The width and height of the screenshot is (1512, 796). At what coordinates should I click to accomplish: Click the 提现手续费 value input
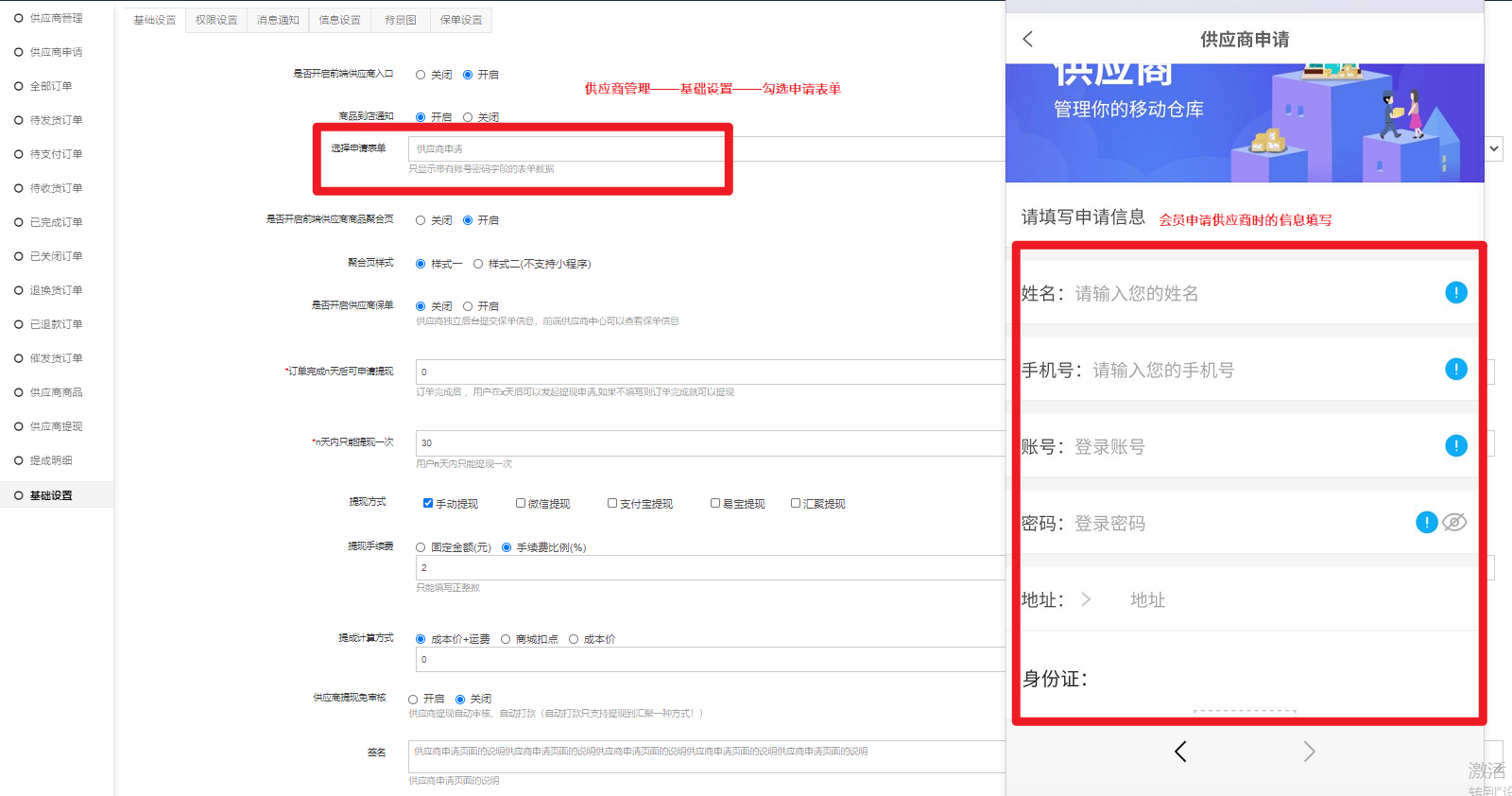[x=711, y=567]
